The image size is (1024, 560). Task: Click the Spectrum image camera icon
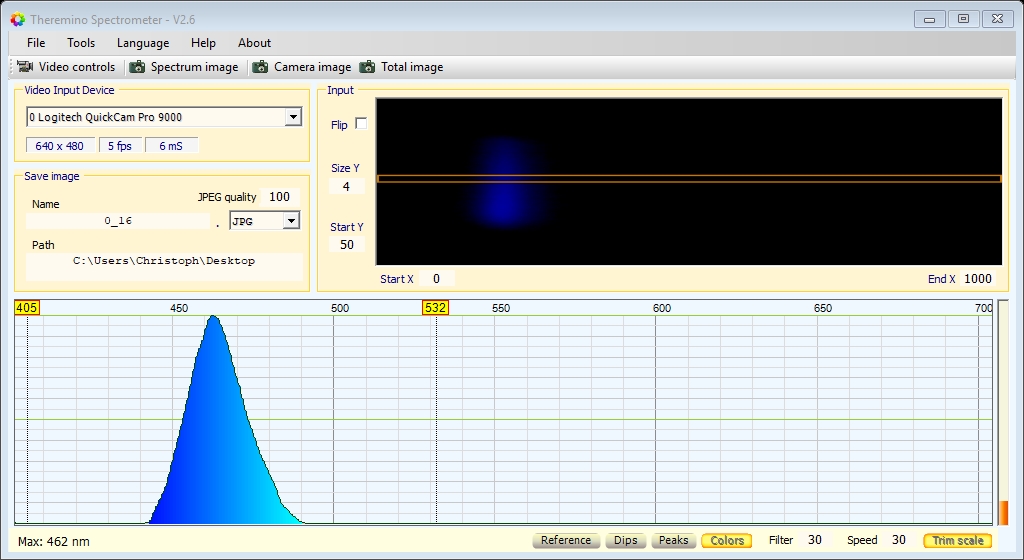click(137, 67)
